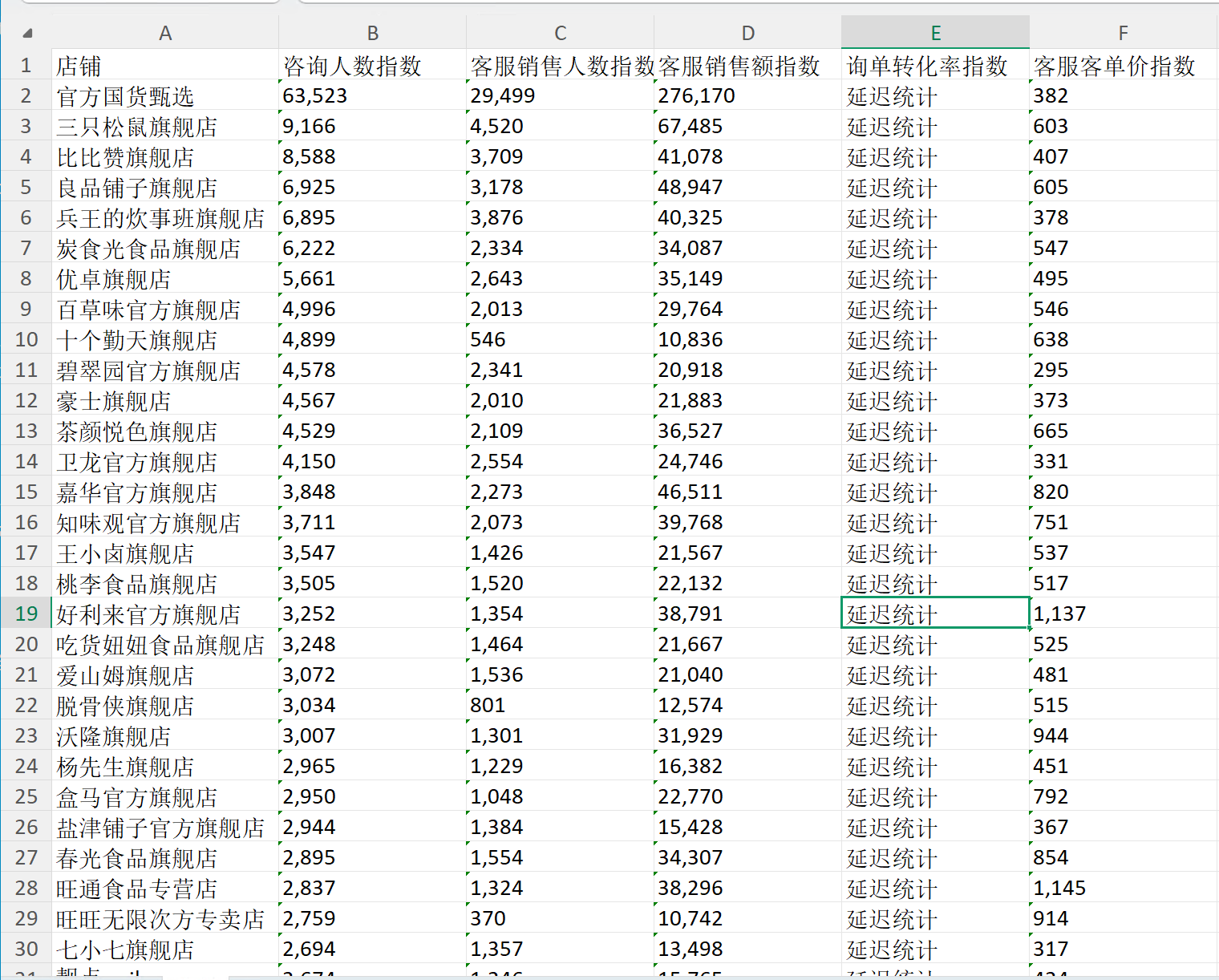The height and width of the screenshot is (980, 1219).
Task: Select column D header
Action: pyautogui.click(x=748, y=33)
